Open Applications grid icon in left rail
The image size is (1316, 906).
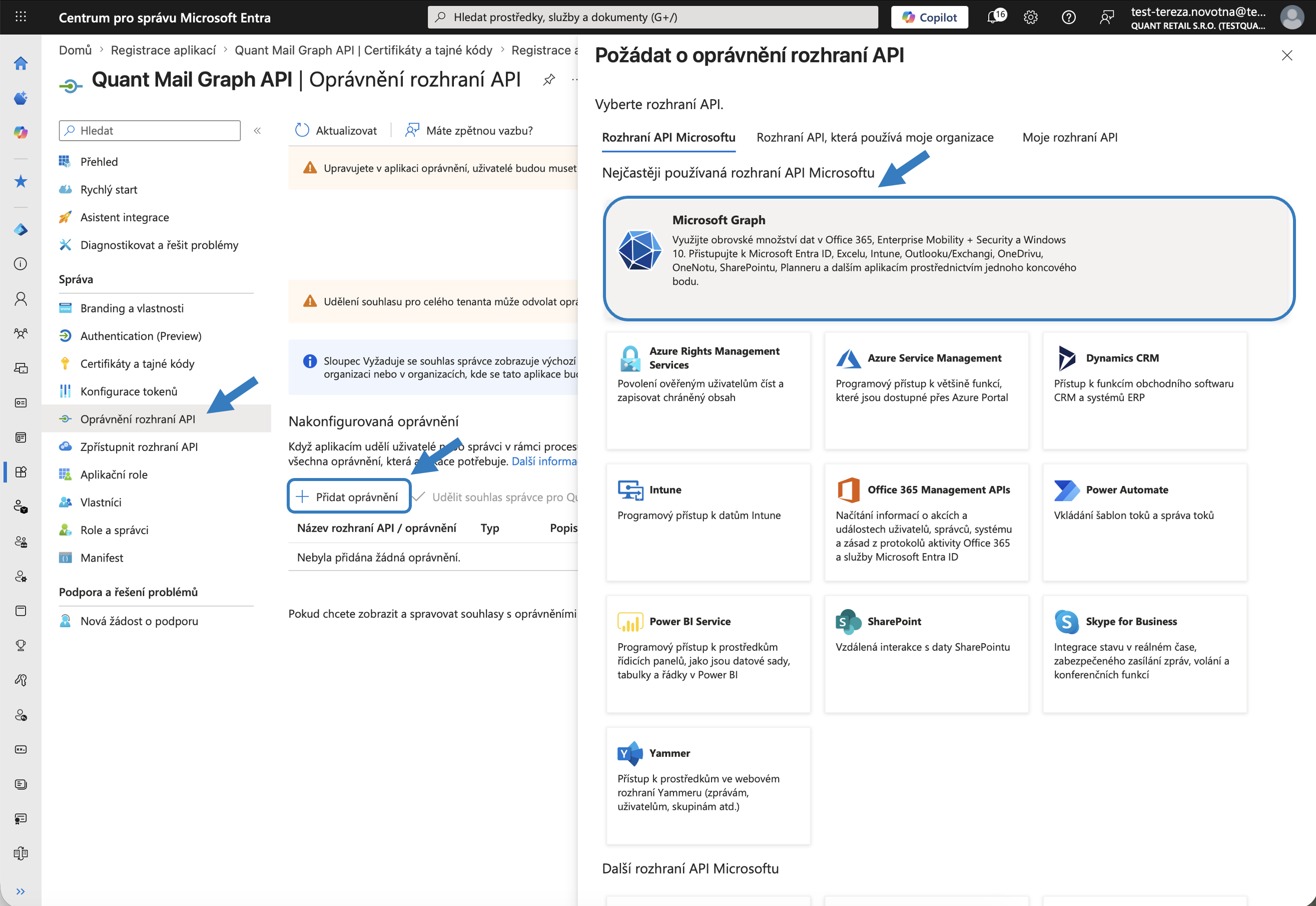click(21, 472)
